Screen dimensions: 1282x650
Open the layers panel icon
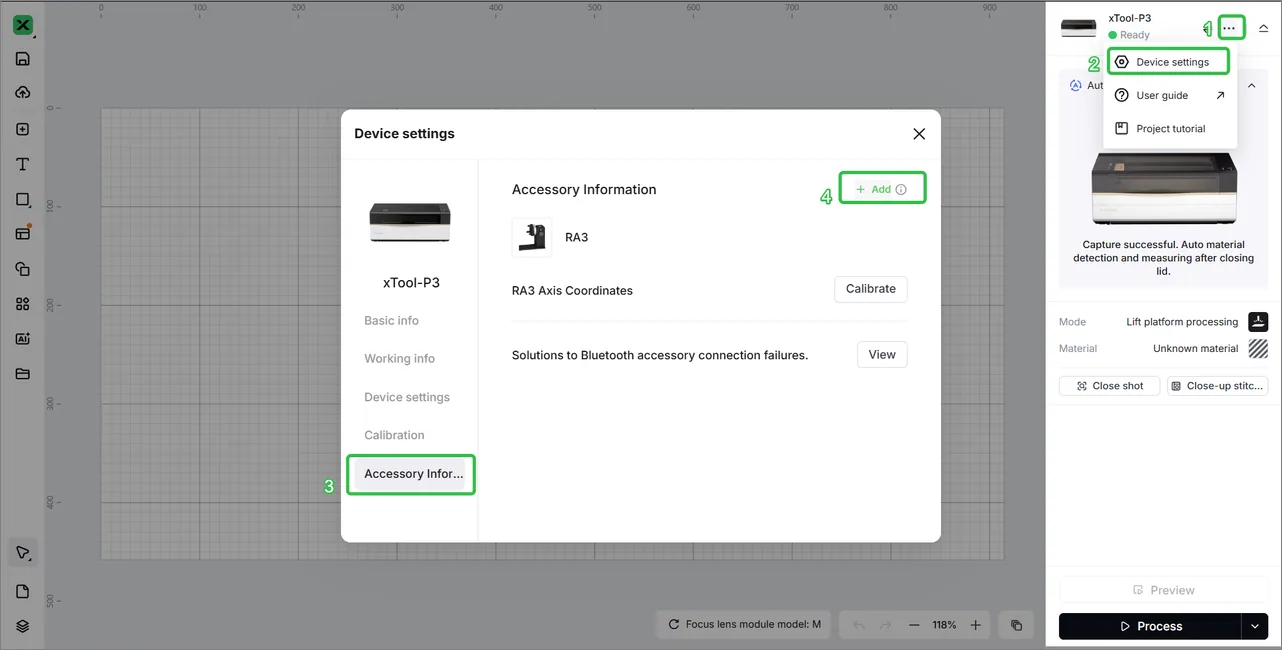[x=23, y=626]
